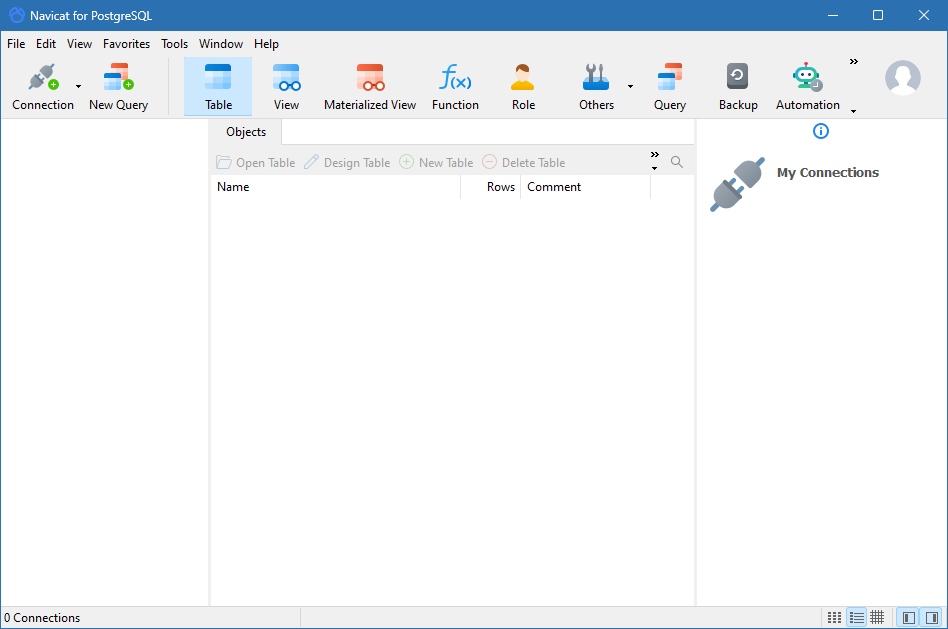This screenshot has height=629, width=948.
Task: Click Design Table button
Action: (x=347, y=163)
